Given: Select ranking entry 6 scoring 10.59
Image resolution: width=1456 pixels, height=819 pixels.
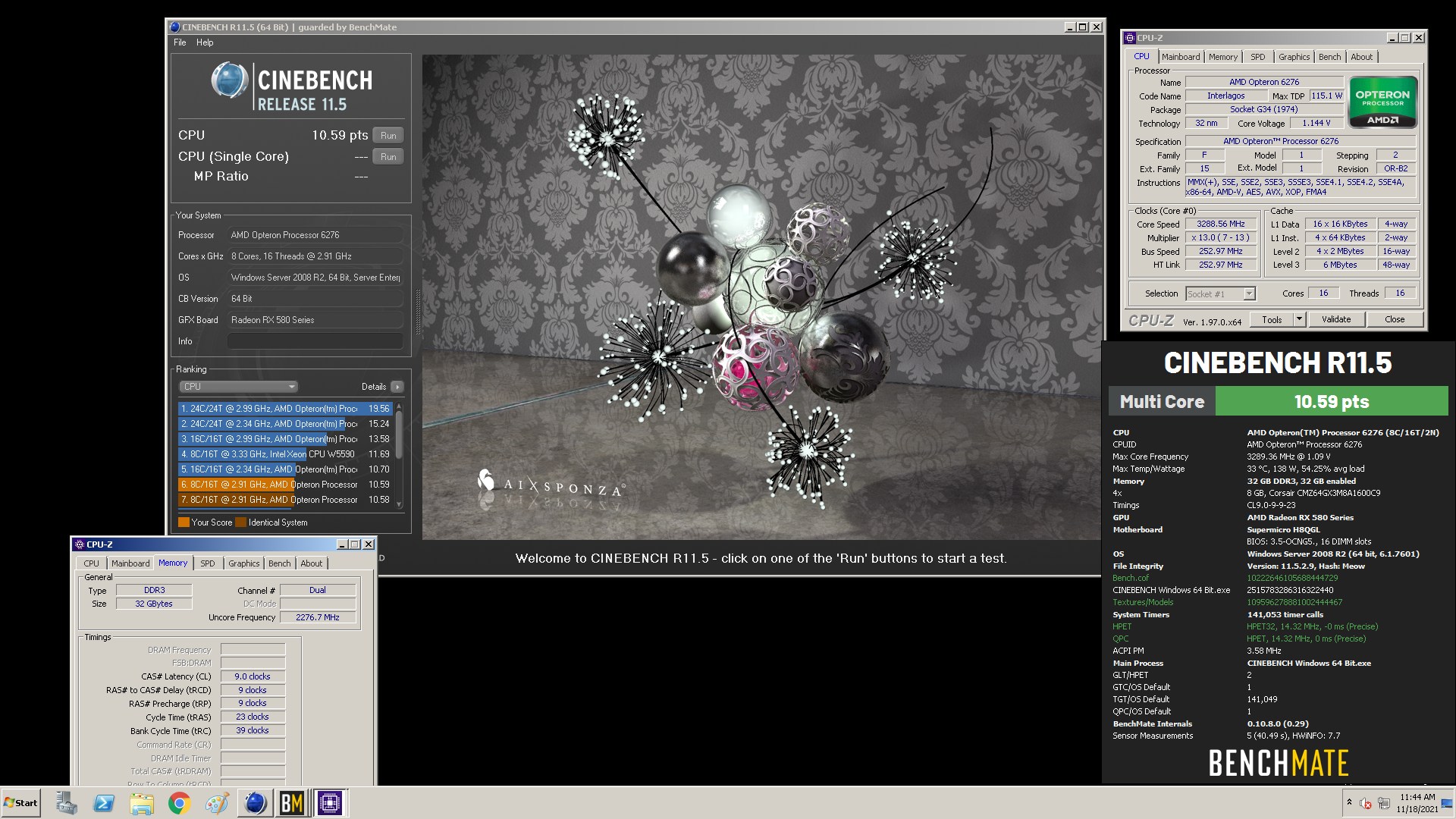Looking at the screenshot, I should coord(285,485).
